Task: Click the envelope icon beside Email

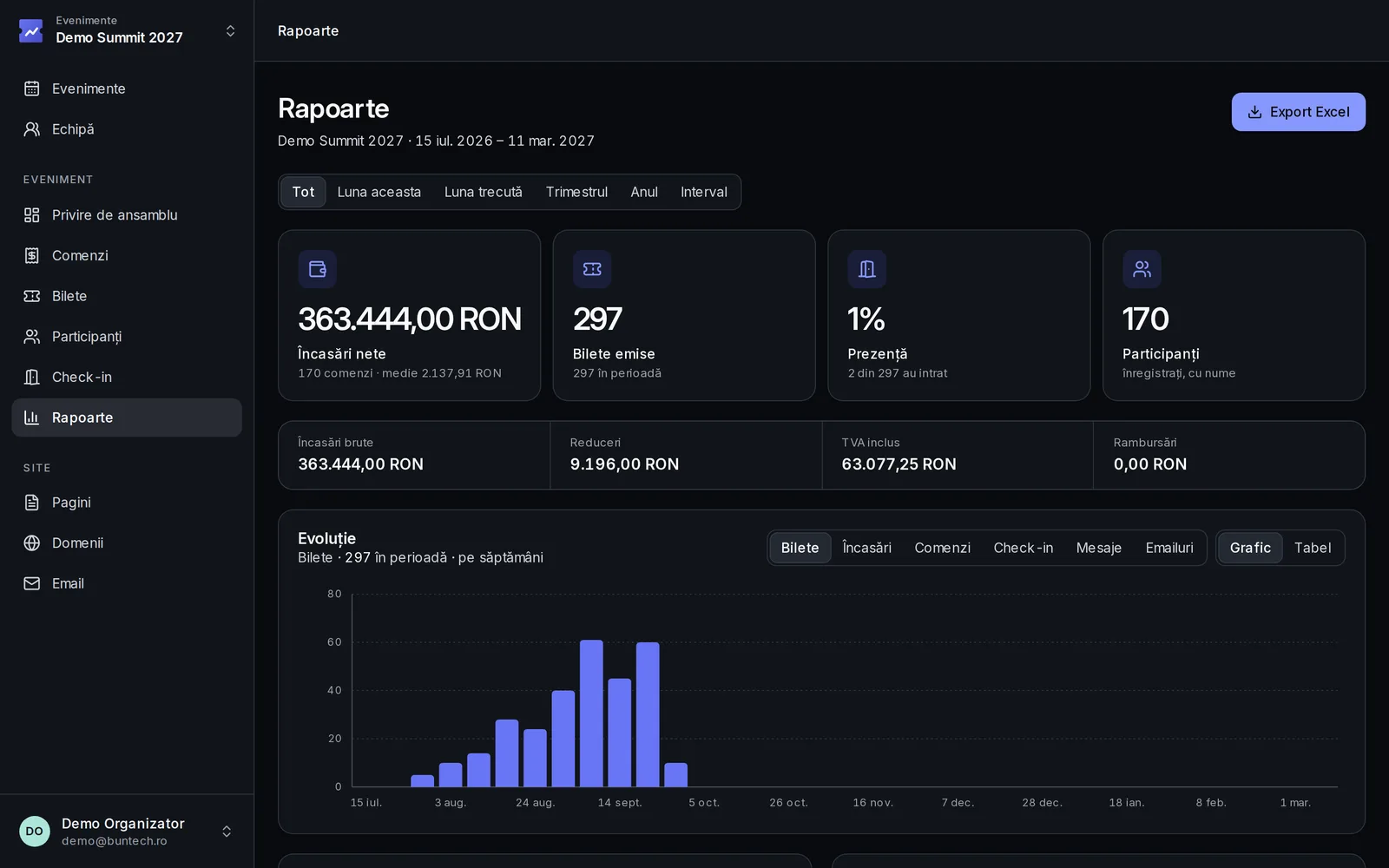Action: click(x=32, y=583)
